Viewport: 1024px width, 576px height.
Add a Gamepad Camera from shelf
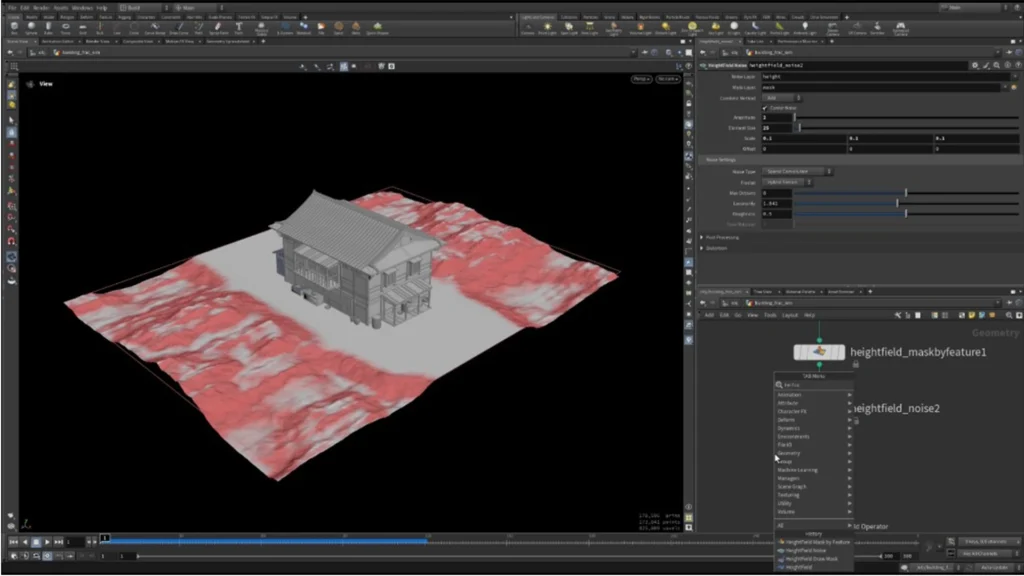click(901, 27)
